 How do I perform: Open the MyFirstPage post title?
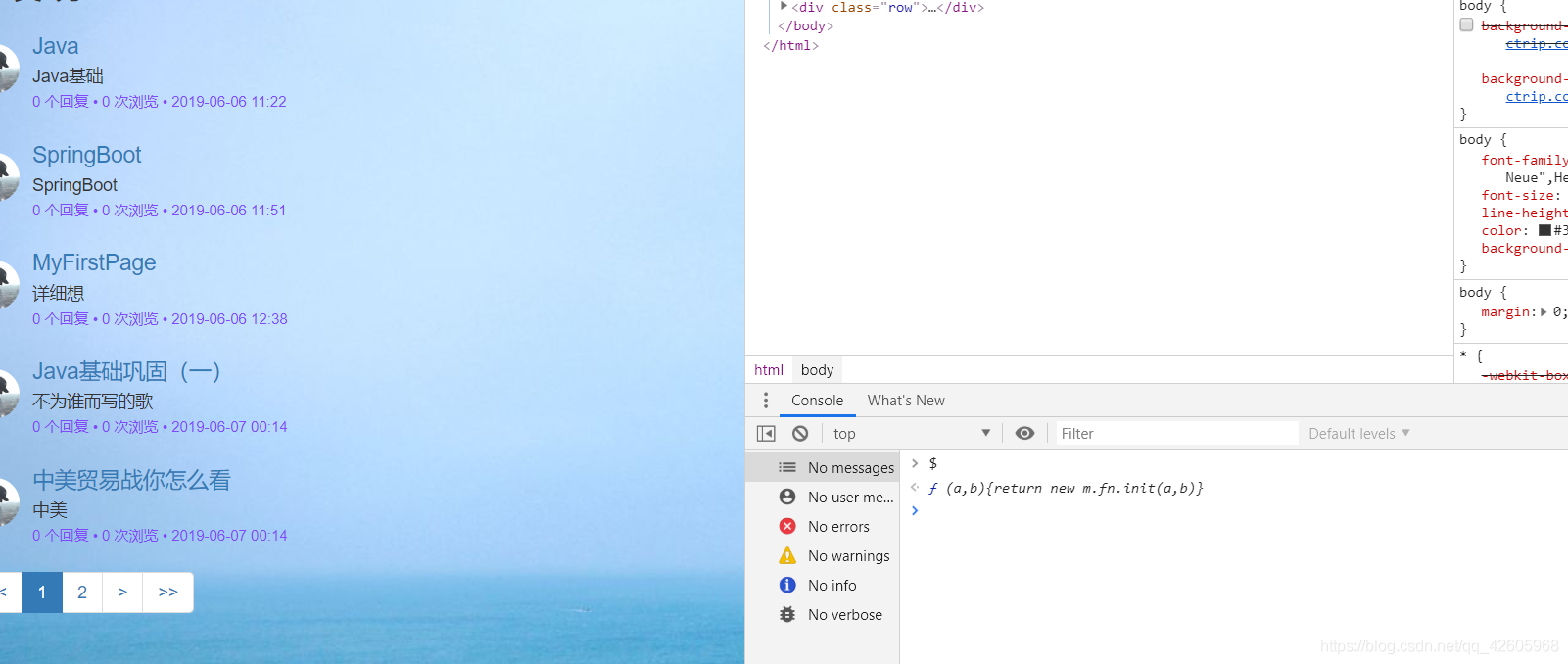[94, 262]
